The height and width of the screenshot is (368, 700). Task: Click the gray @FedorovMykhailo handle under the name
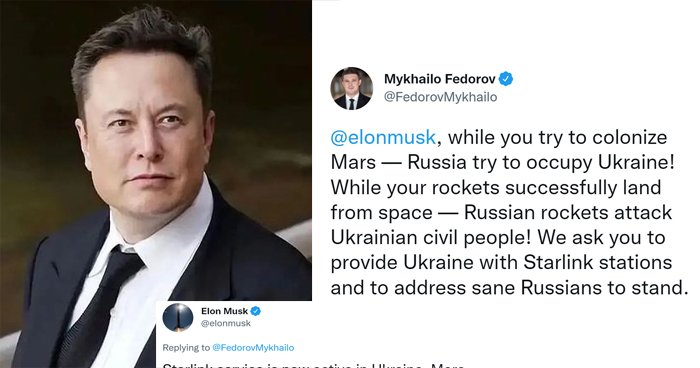click(x=440, y=97)
